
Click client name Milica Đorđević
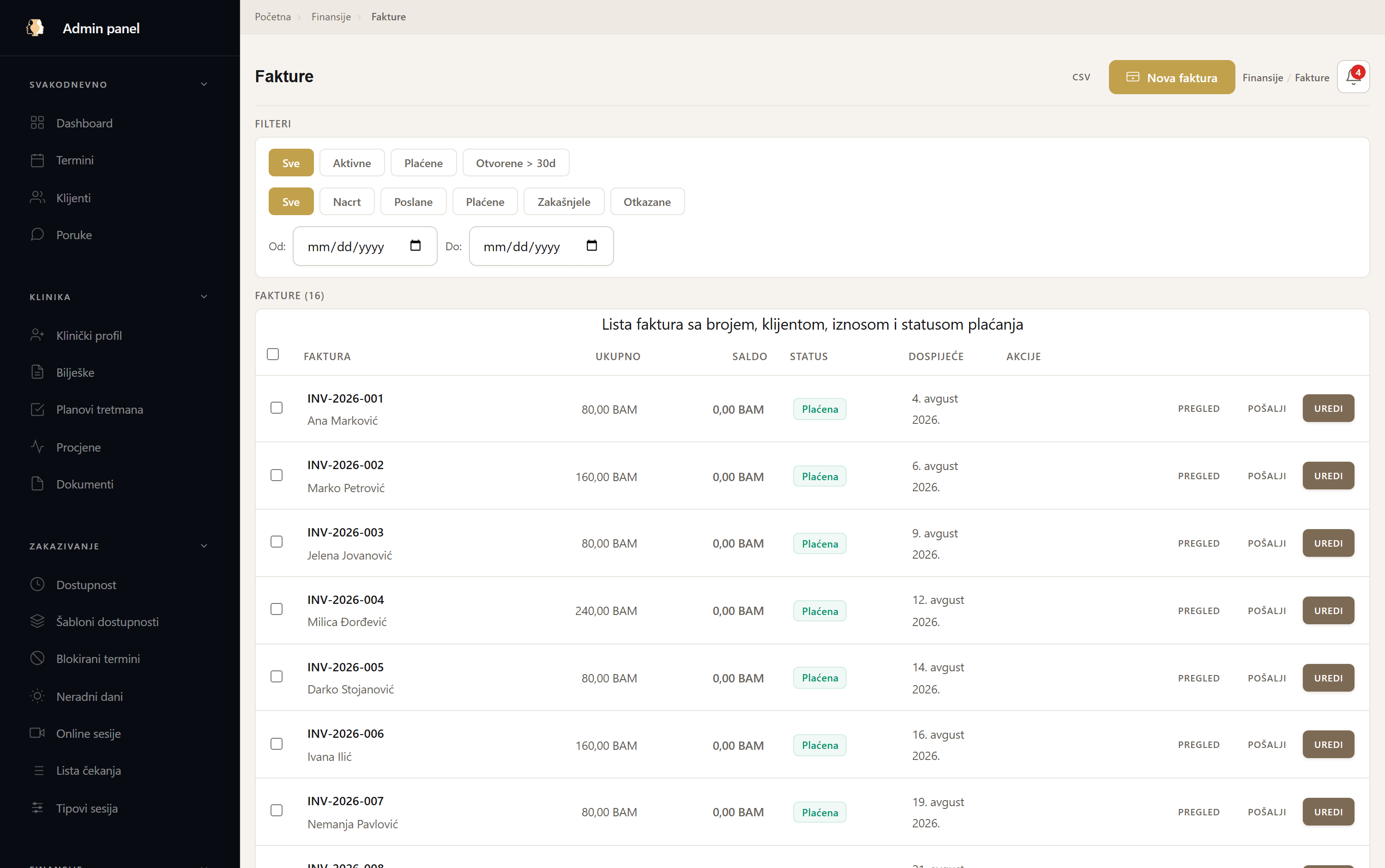(347, 622)
